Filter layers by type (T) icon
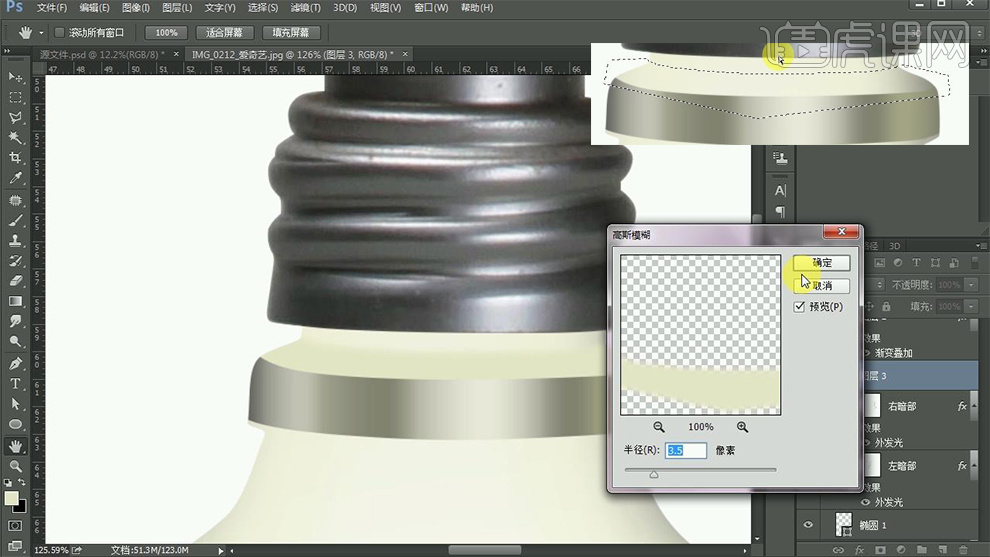 915,263
